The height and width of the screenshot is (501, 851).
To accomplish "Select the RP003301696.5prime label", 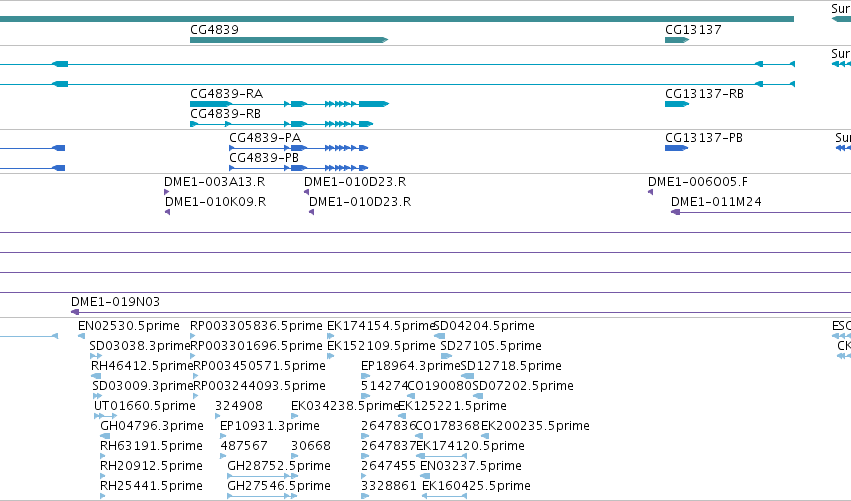I will [257, 346].
